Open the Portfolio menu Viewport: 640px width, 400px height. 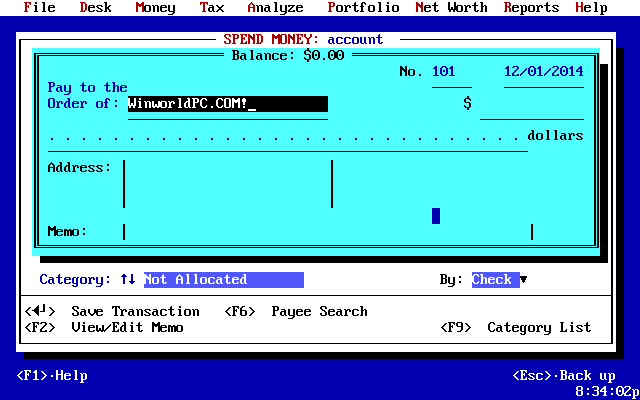click(x=363, y=7)
